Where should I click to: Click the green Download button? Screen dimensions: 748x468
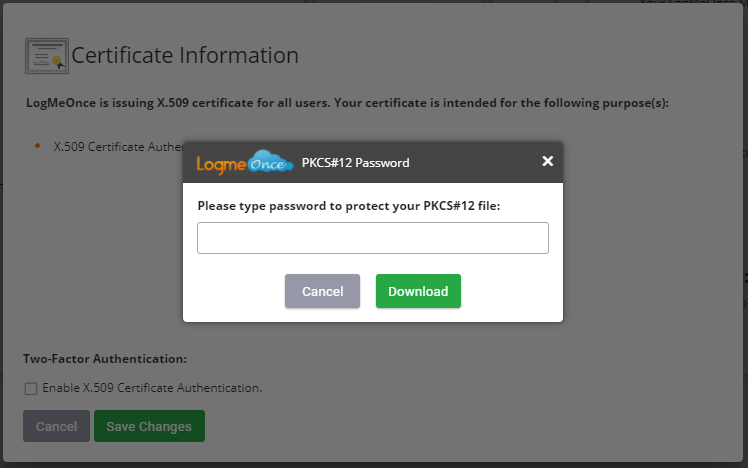coord(418,291)
